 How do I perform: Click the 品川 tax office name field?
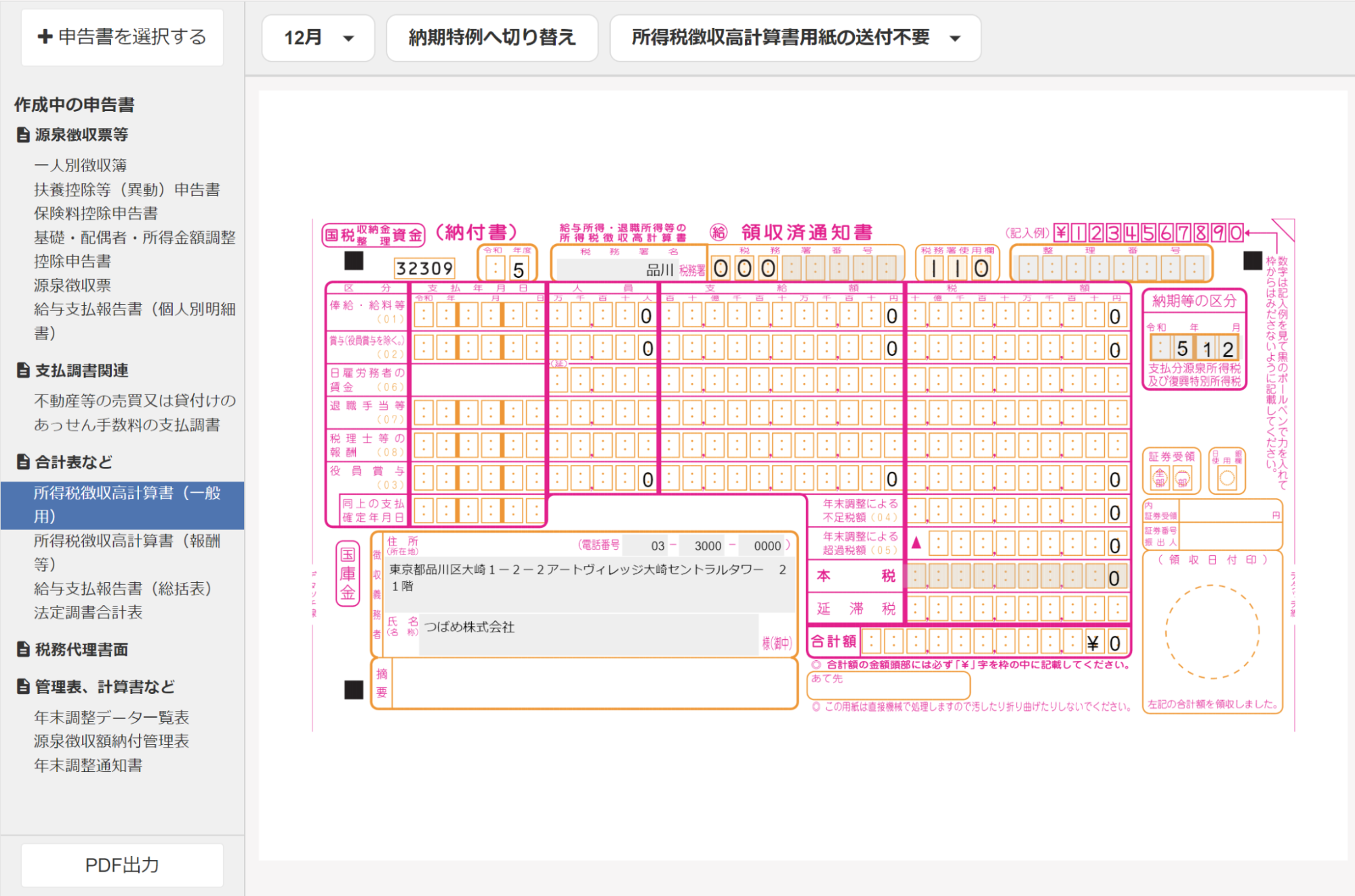tap(616, 270)
